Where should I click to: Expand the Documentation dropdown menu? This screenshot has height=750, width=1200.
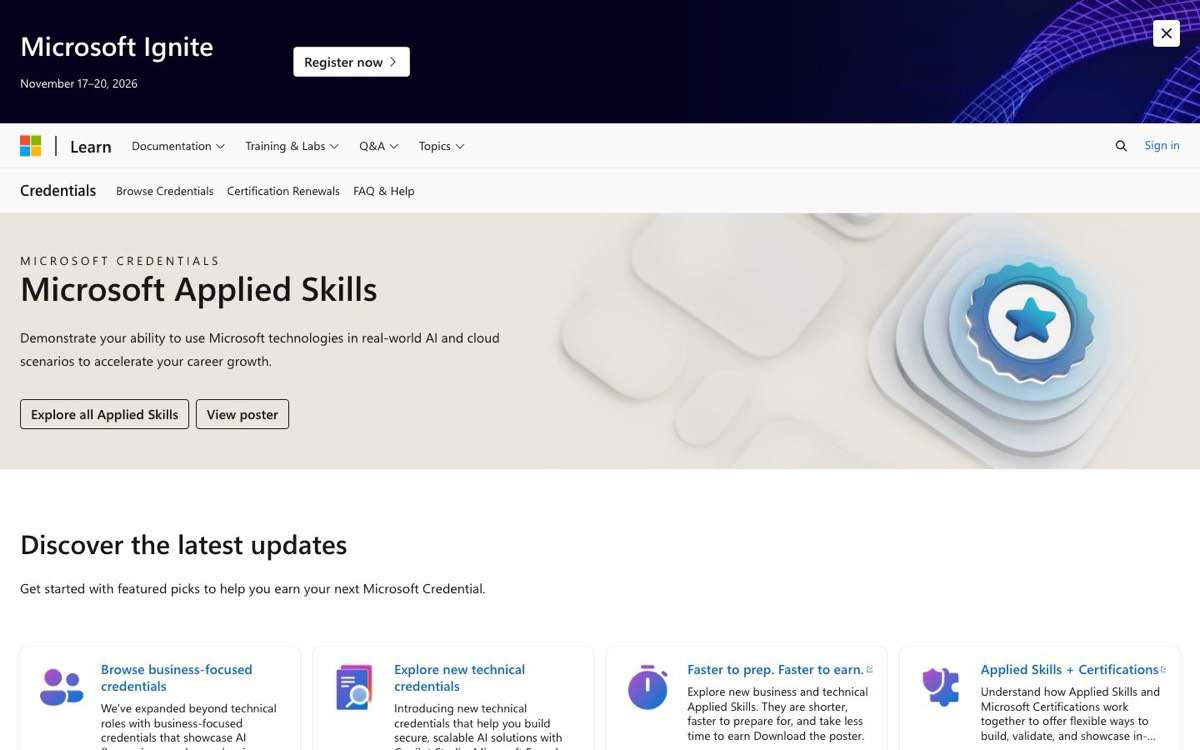tap(178, 146)
